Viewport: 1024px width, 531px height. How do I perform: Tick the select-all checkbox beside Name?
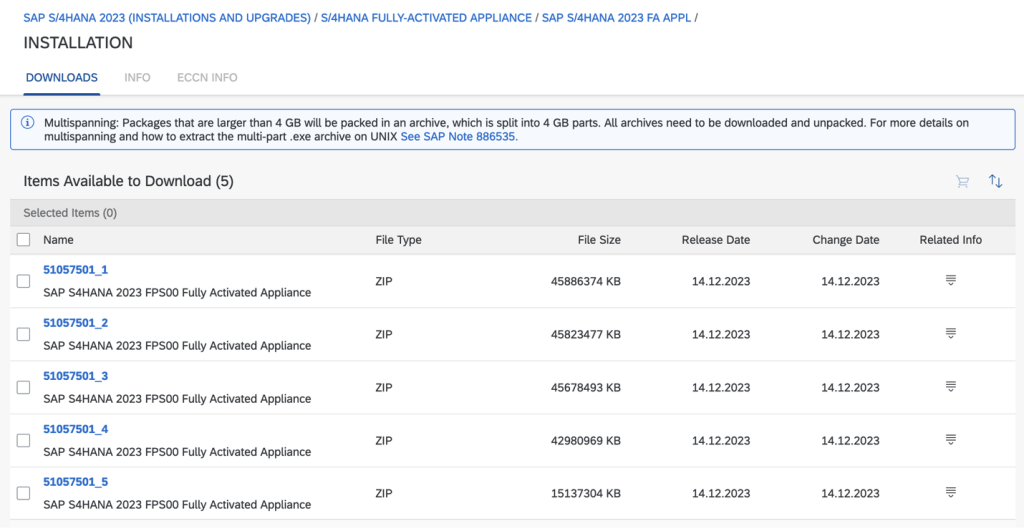coord(24,240)
